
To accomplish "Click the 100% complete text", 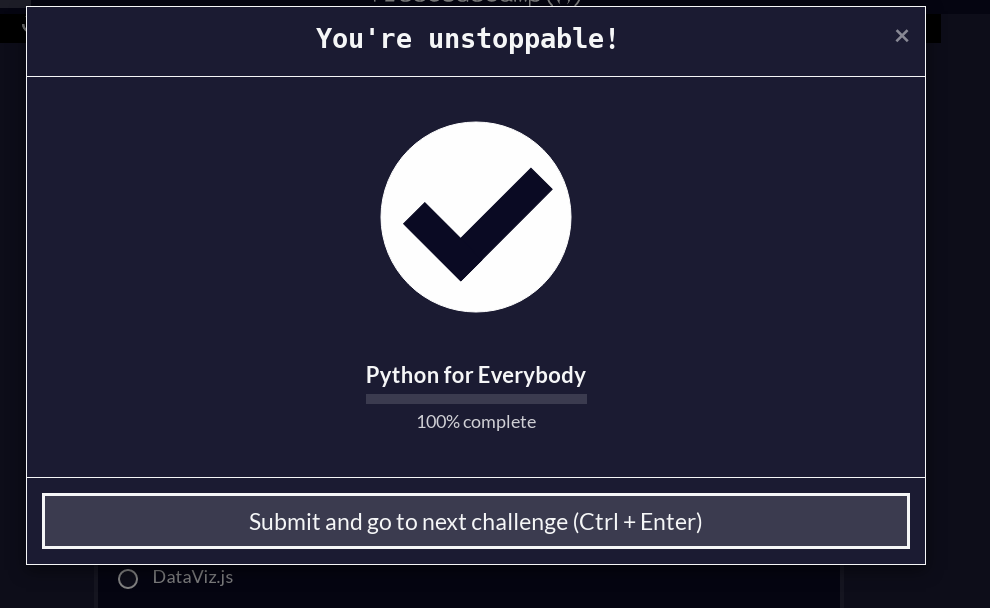I will click(x=476, y=422).
